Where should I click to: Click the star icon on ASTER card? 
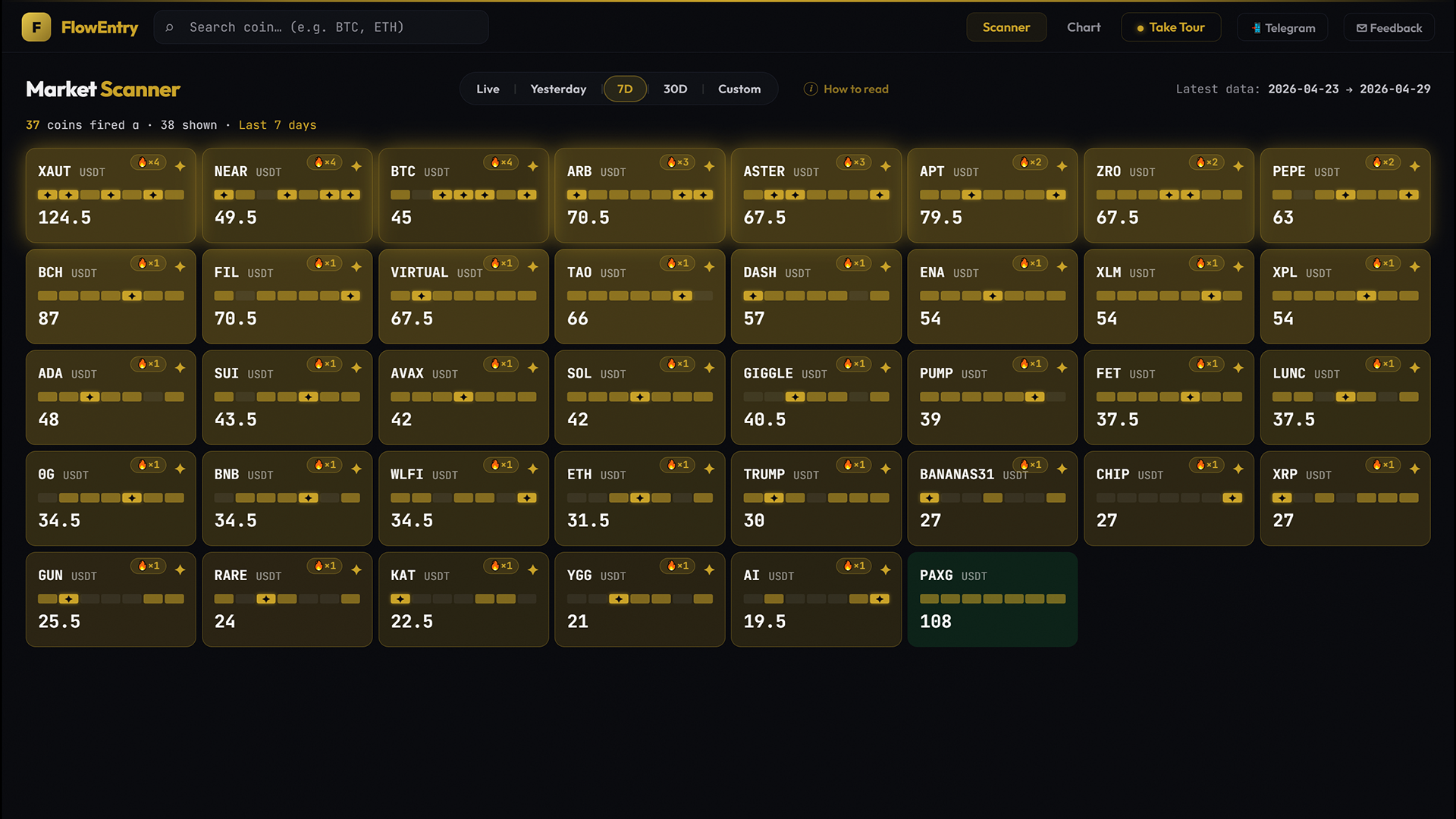(x=886, y=166)
